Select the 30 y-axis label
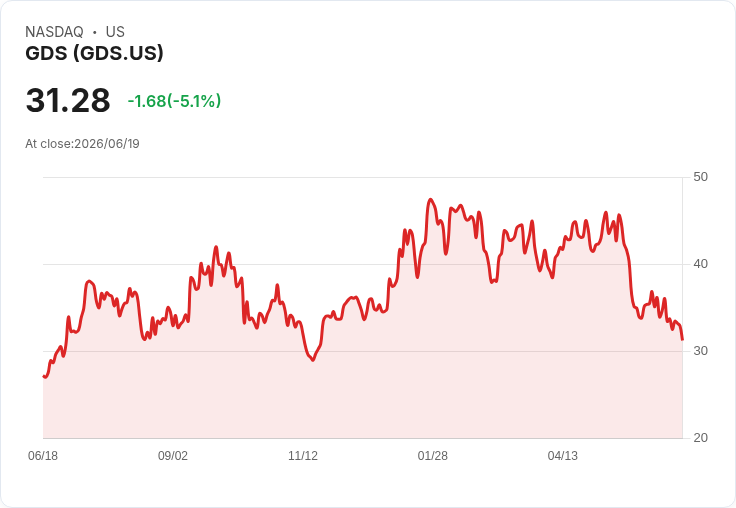The height and width of the screenshot is (508, 736). click(700, 351)
